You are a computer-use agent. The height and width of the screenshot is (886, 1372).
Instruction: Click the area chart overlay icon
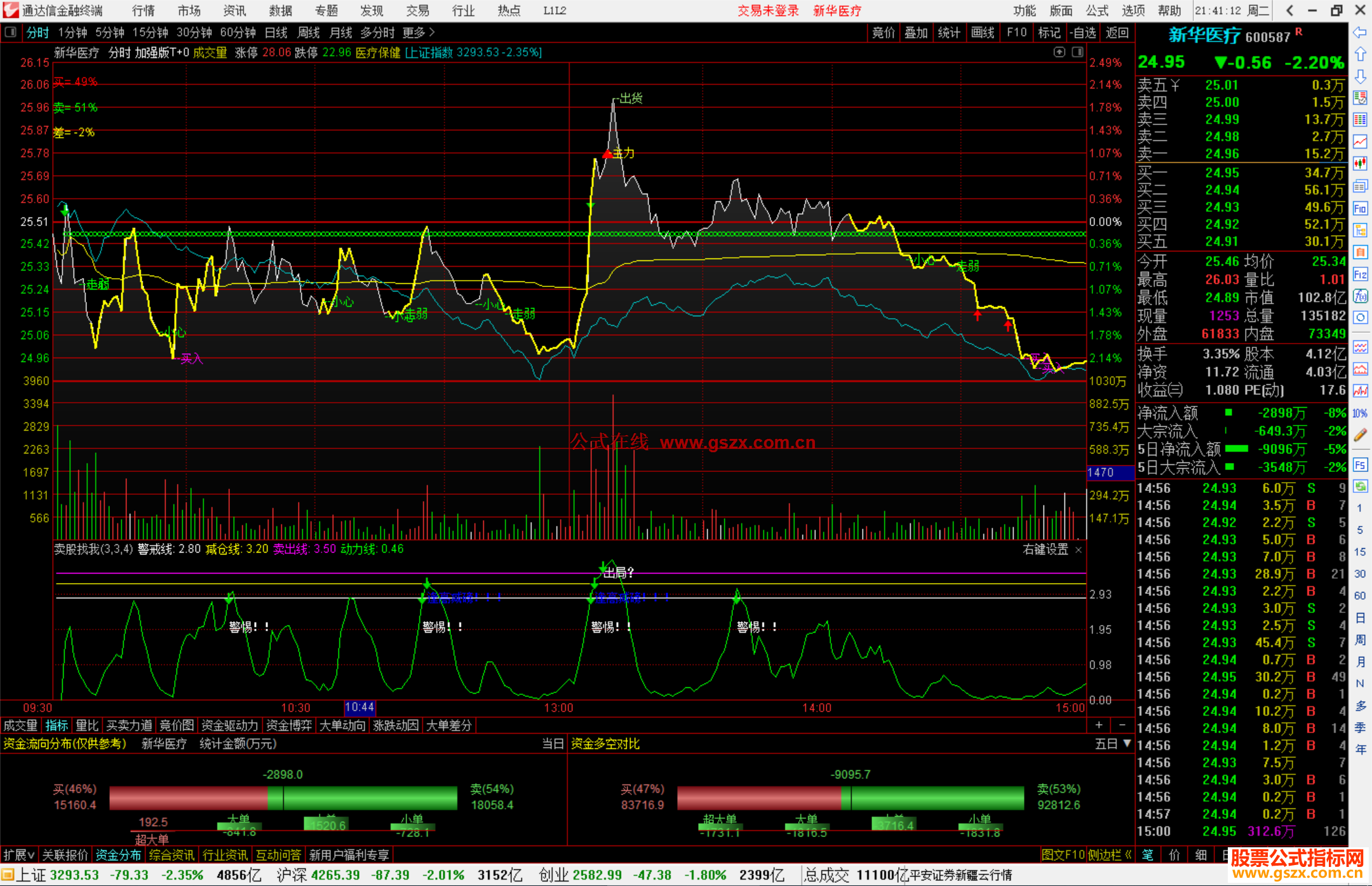1360,369
